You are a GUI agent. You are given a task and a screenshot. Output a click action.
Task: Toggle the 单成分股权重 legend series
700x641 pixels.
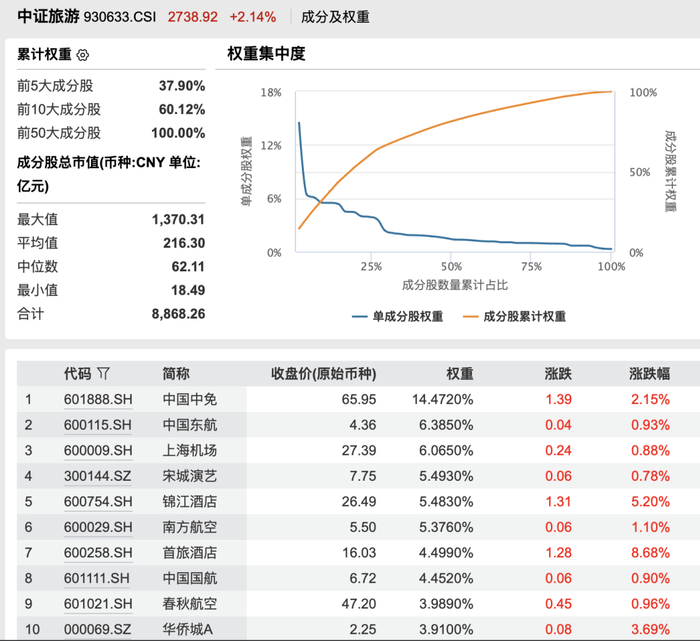[x=397, y=316]
